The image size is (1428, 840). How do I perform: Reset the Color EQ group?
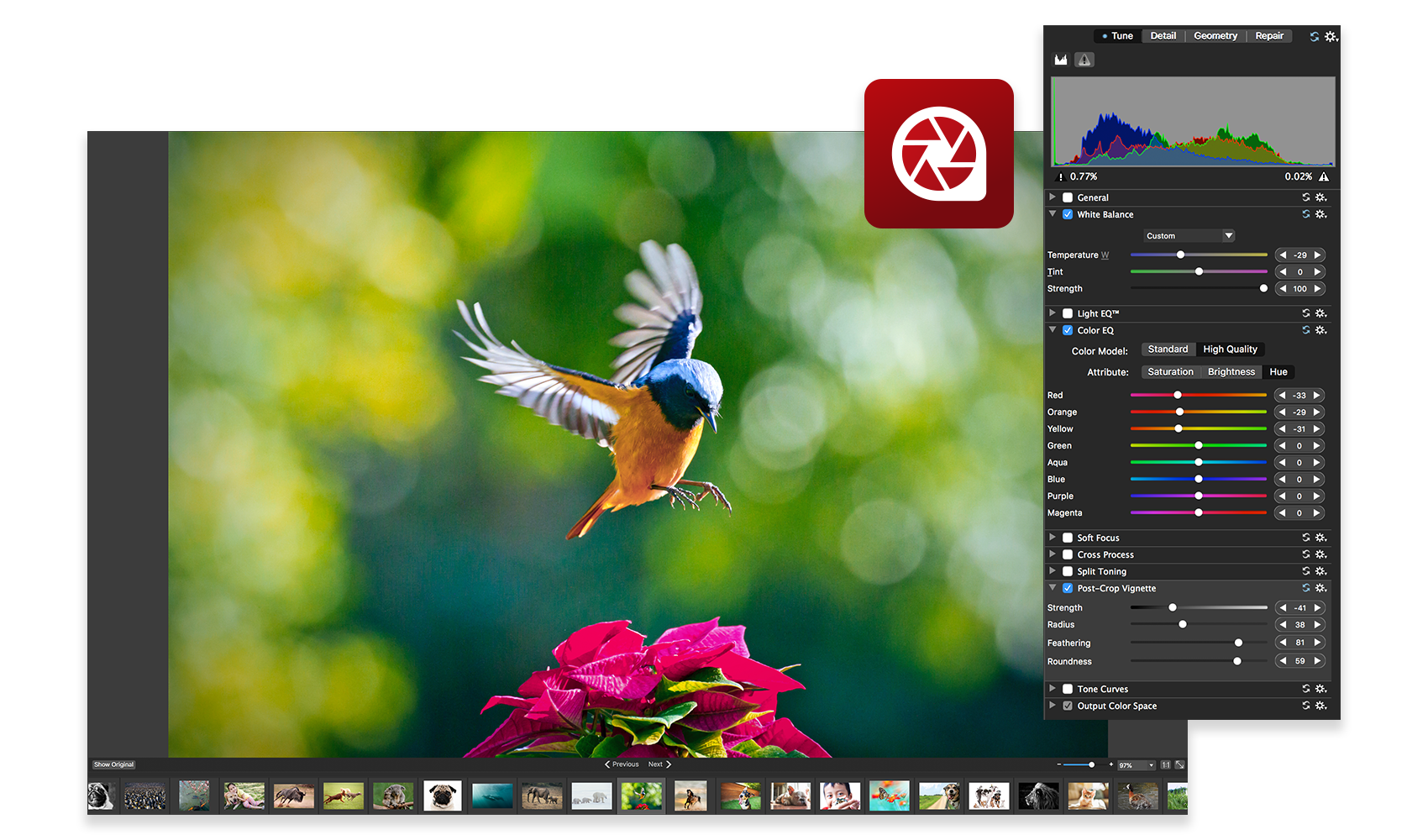(x=1306, y=330)
